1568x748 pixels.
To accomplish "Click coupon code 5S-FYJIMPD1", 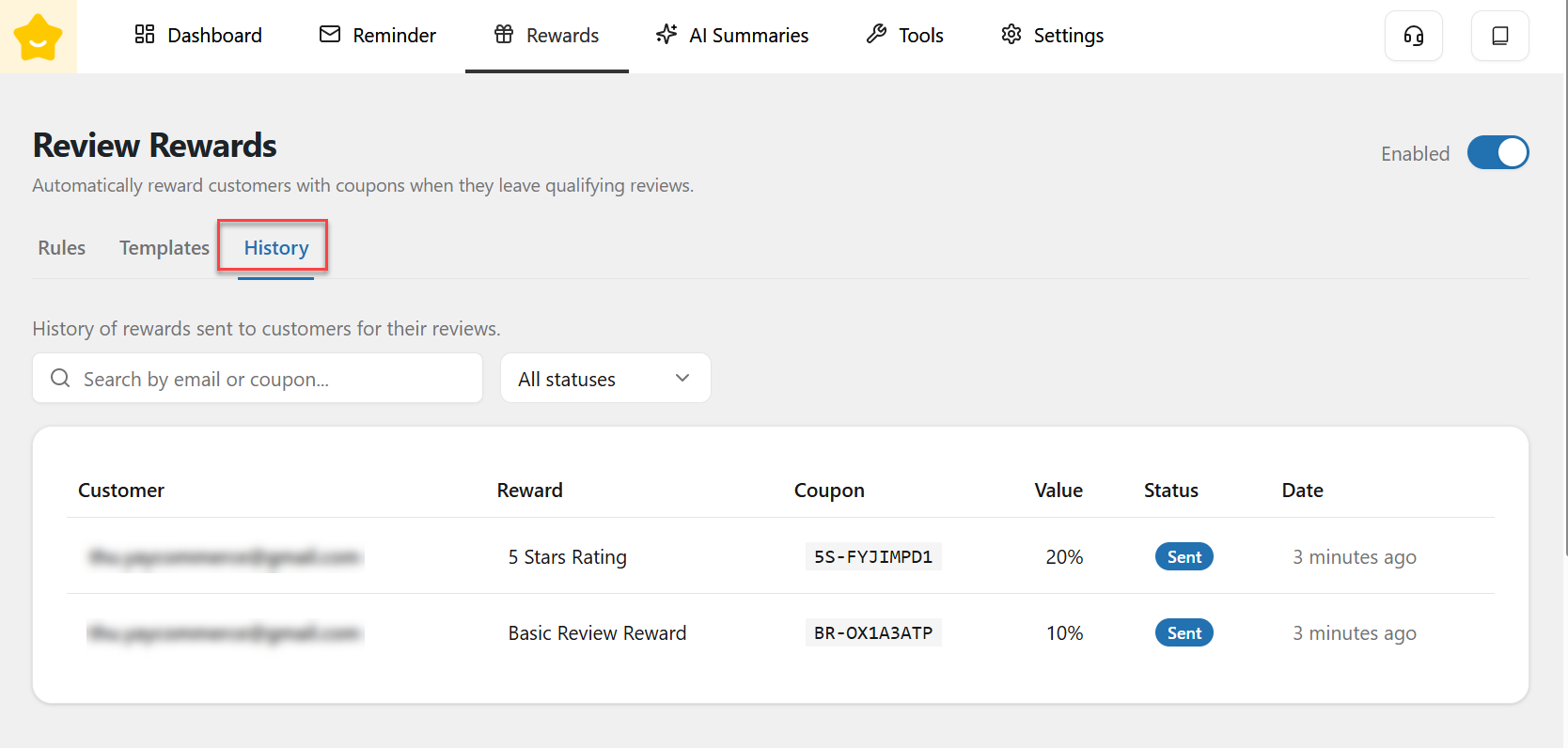I will click(872, 557).
